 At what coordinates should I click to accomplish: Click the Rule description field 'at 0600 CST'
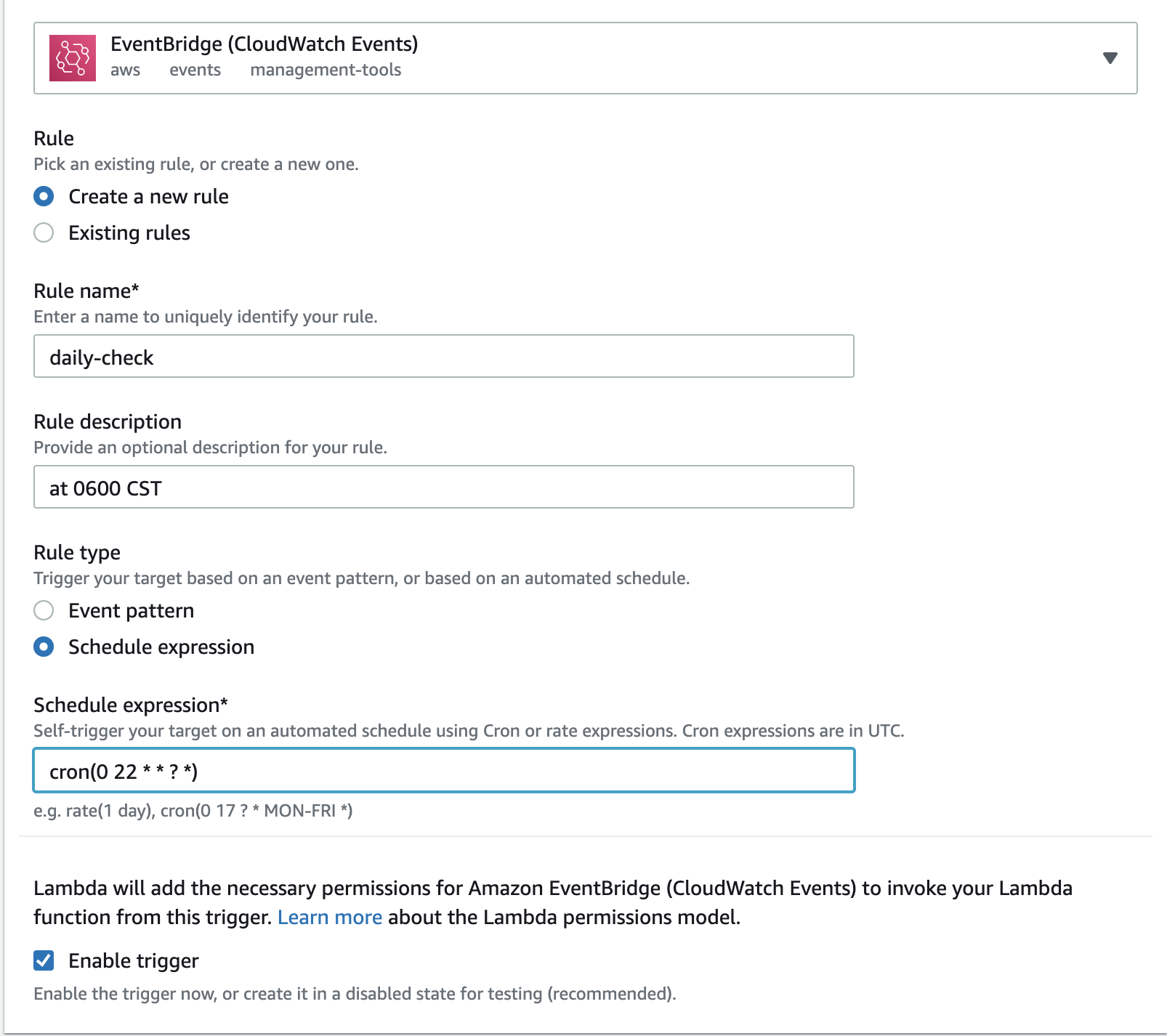(443, 487)
